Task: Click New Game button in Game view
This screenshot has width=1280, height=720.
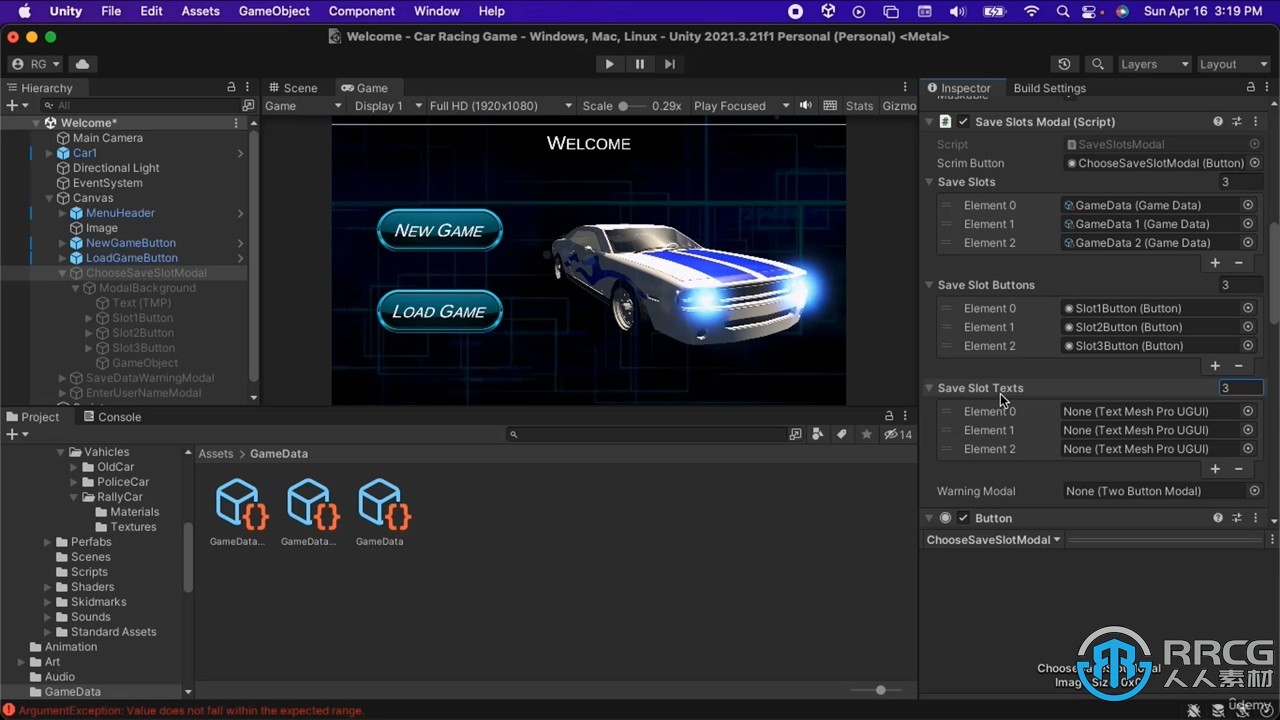Action: point(439,230)
